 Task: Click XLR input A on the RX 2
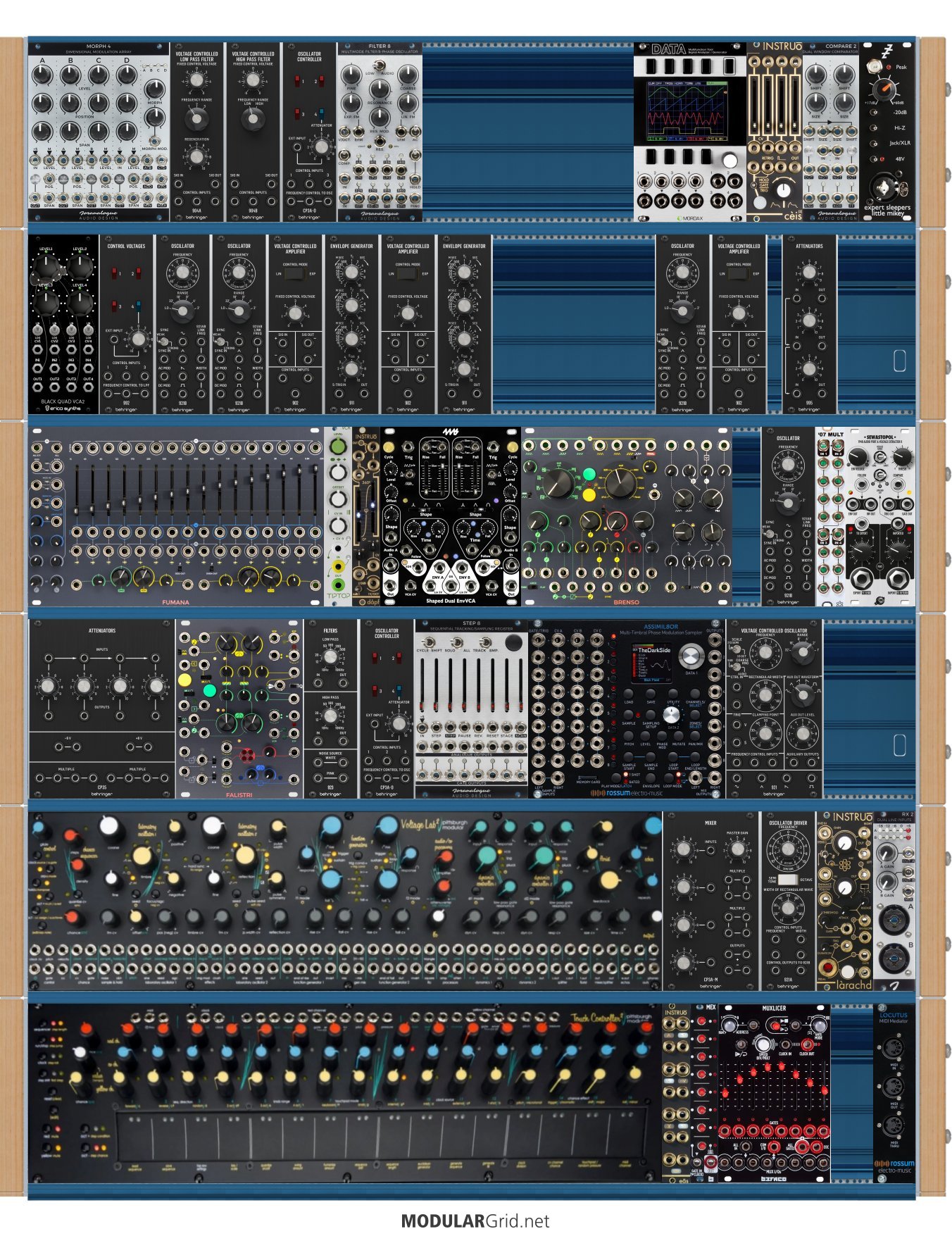[x=893, y=921]
